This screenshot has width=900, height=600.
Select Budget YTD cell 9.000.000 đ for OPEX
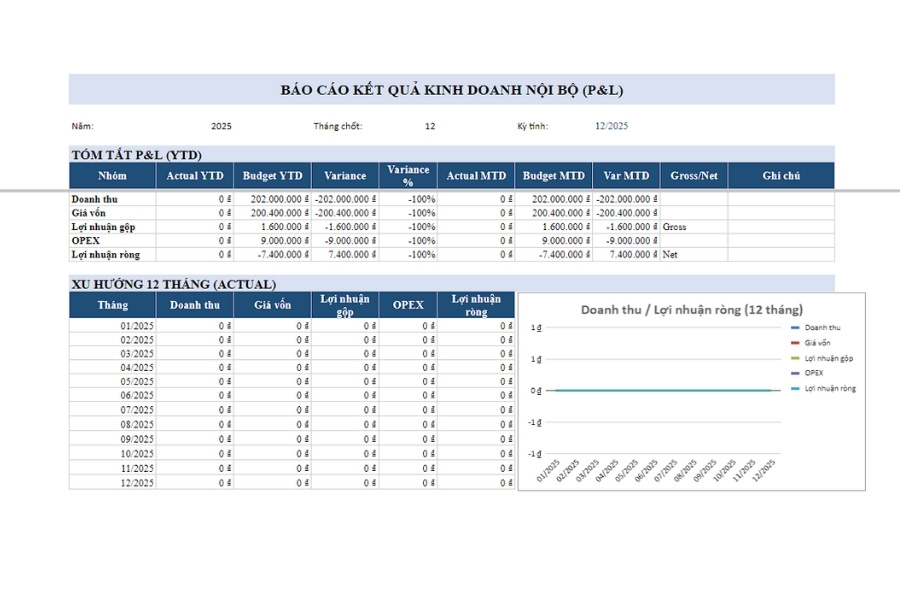tap(272, 241)
